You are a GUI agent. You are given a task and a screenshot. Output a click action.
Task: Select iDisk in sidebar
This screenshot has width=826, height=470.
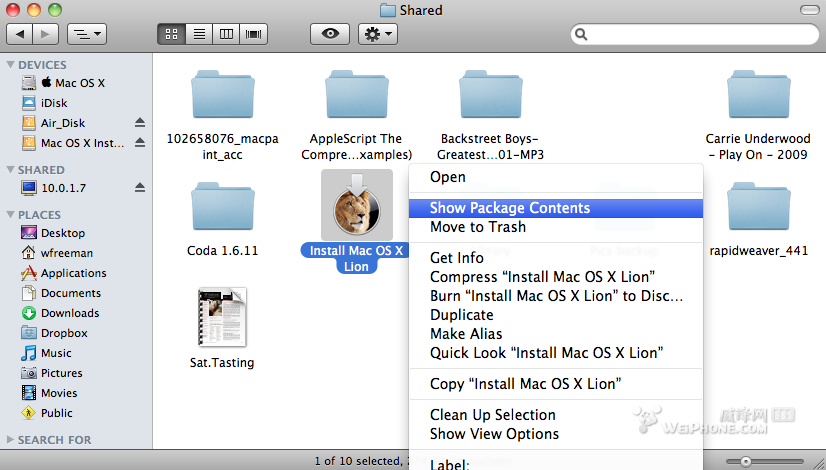45,103
